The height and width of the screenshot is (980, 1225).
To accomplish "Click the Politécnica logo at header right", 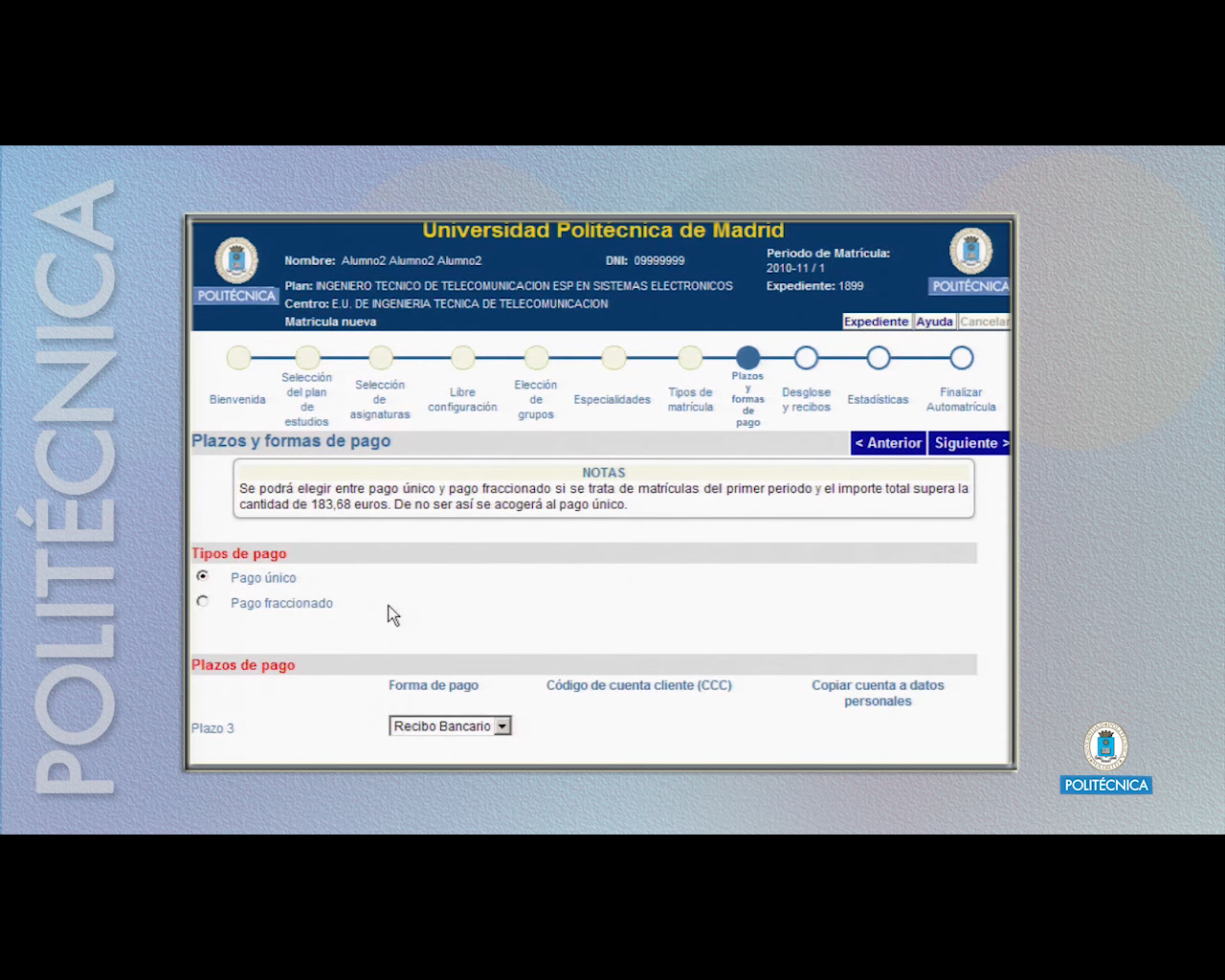I will point(969,260).
